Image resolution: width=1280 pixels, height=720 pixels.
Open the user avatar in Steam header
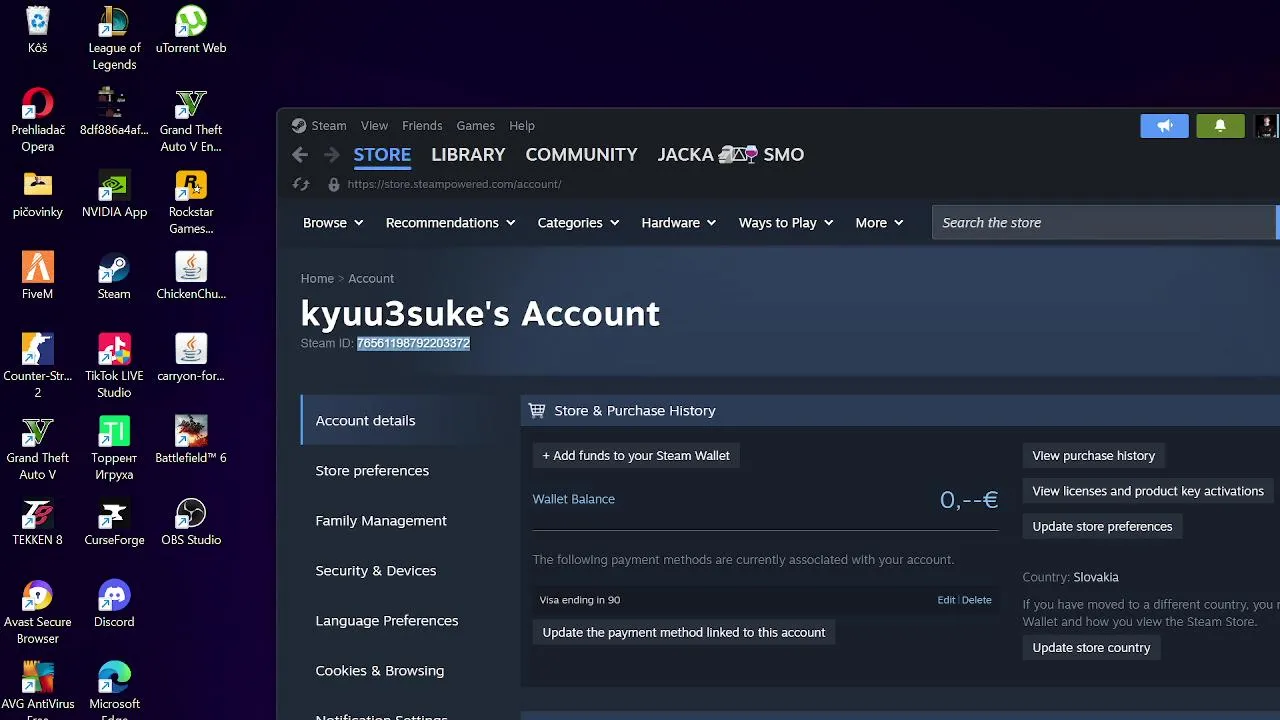tap(1265, 126)
